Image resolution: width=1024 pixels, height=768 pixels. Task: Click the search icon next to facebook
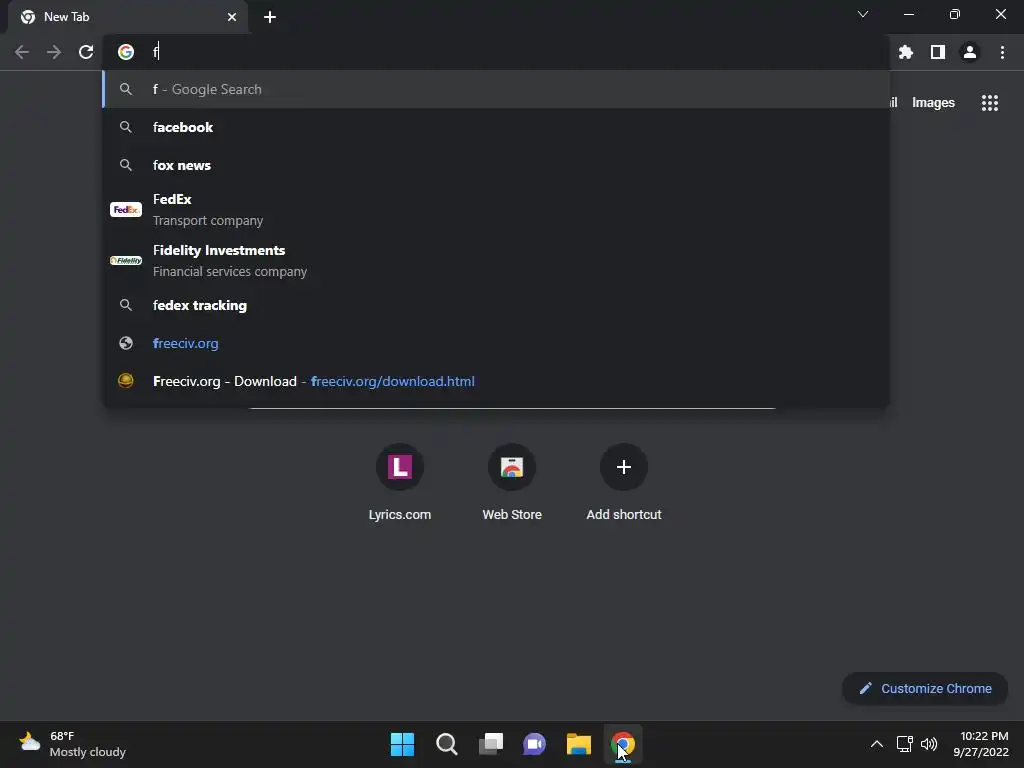(126, 127)
